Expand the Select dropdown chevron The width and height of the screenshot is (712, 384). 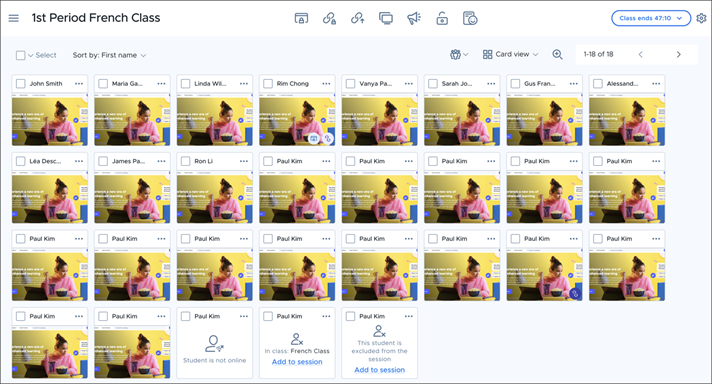pos(30,55)
